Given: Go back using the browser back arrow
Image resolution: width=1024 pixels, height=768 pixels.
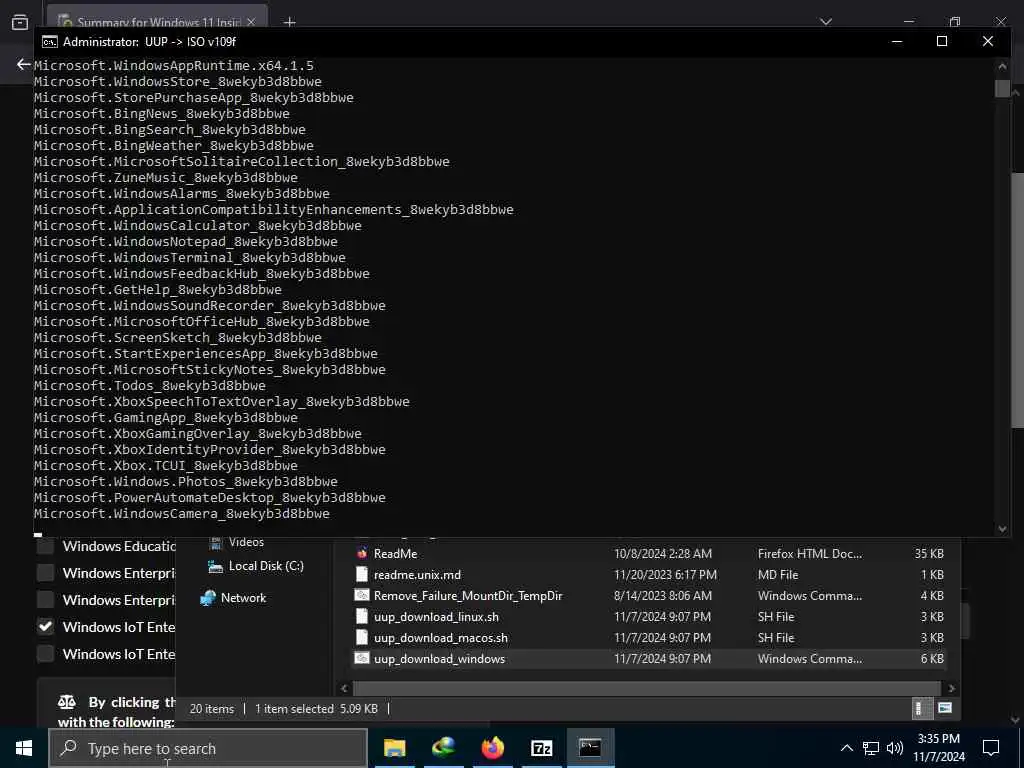Looking at the screenshot, I should 24,64.
